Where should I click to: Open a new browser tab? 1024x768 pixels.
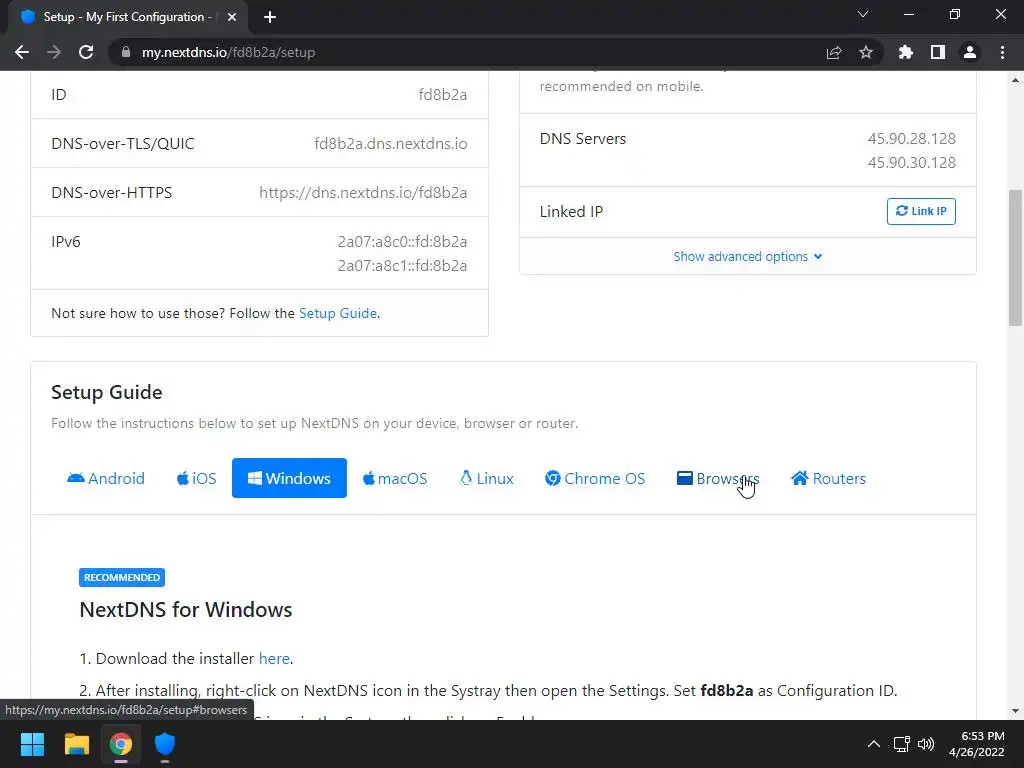[270, 17]
